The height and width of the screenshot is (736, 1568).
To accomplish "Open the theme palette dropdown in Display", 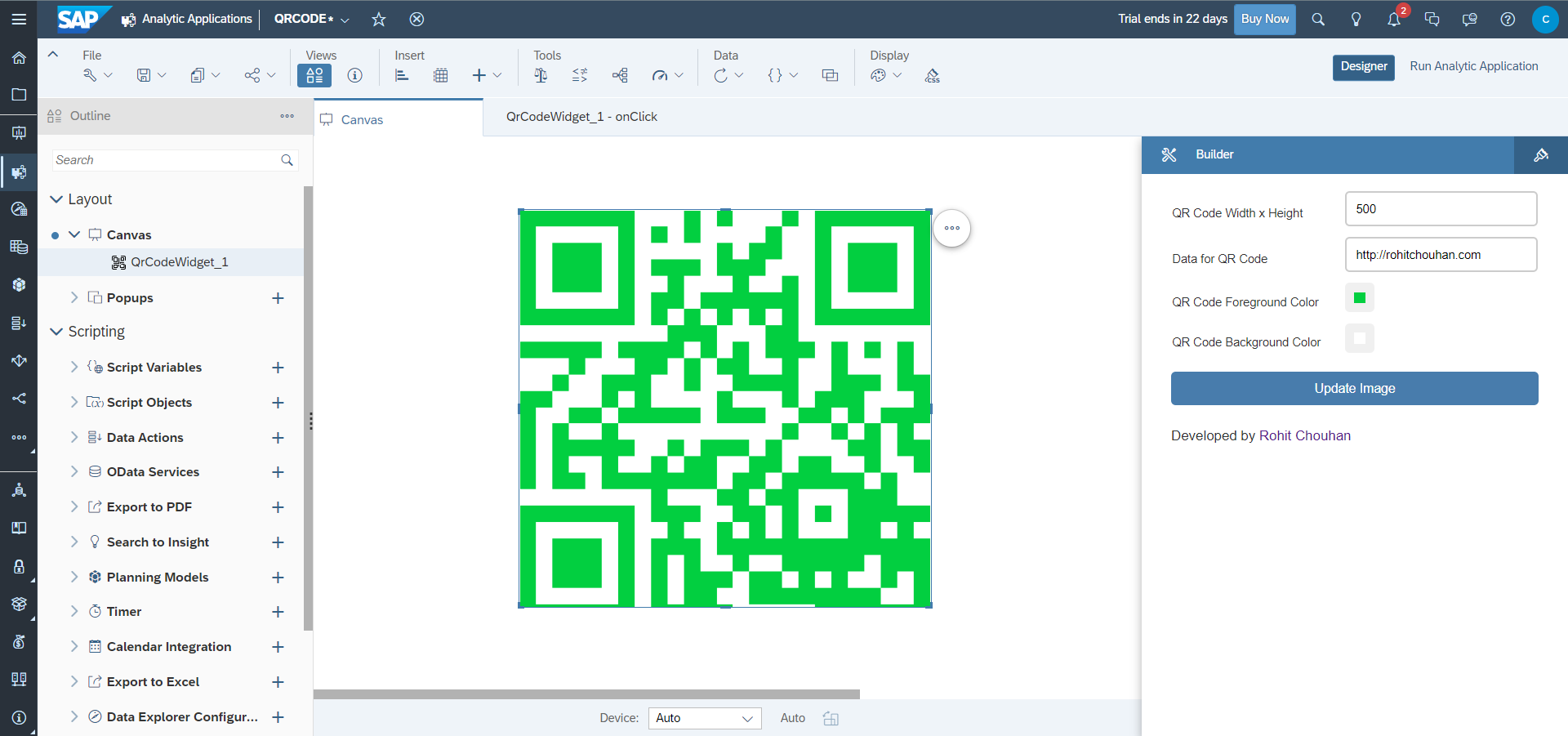I will tap(886, 75).
